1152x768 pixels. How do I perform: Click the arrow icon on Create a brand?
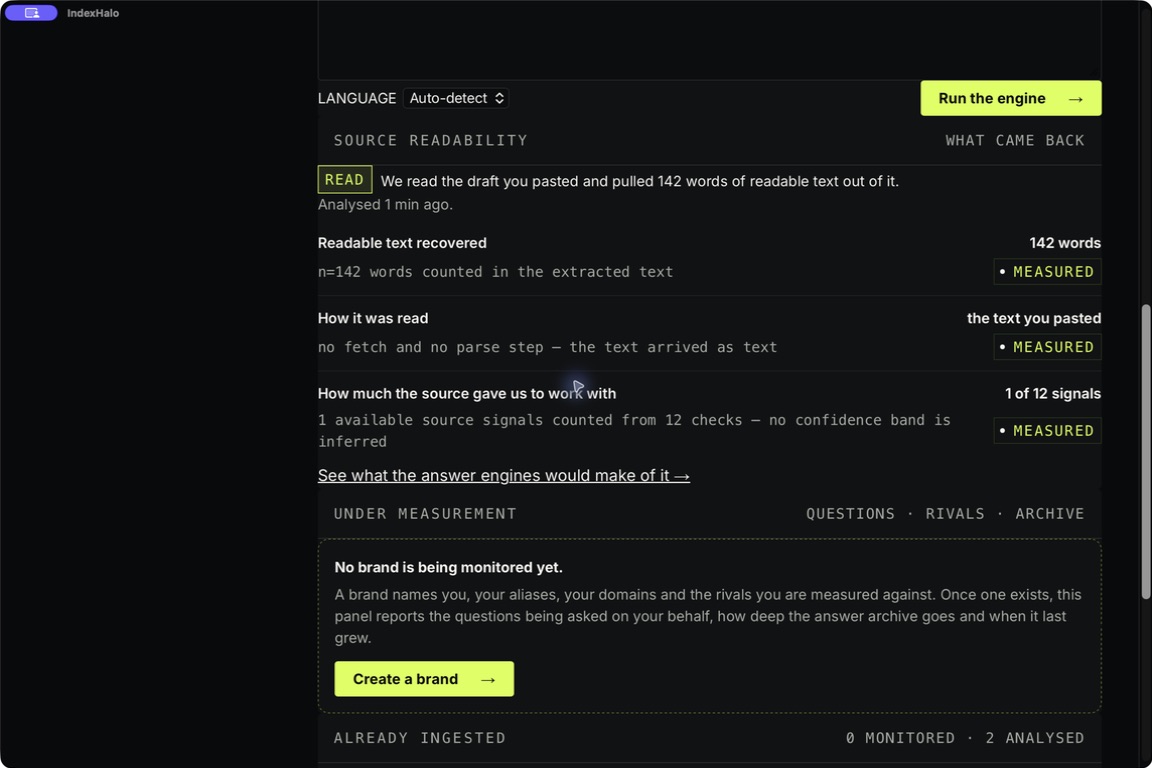point(488,679)
